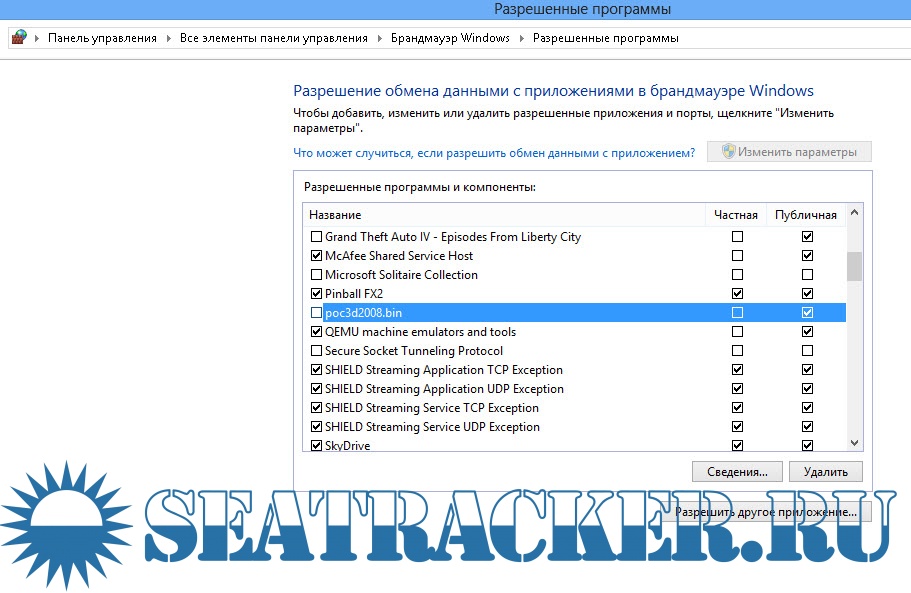The width and height of the screenshot is (911, 593).
Task: Open link about risks of allowing apps
Action: coord(494,153)
